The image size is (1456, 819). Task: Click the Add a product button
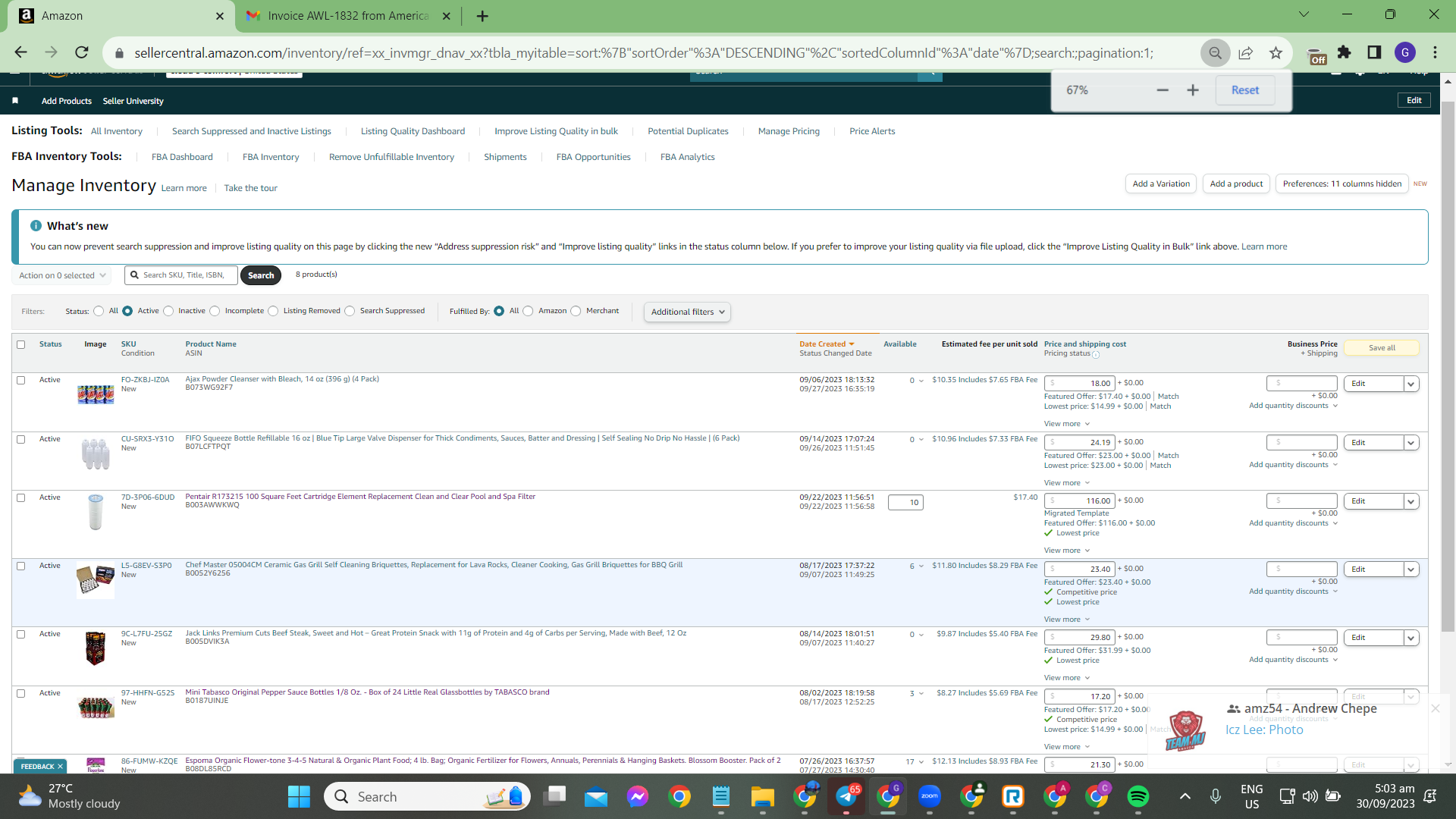tap(1236, 184)
